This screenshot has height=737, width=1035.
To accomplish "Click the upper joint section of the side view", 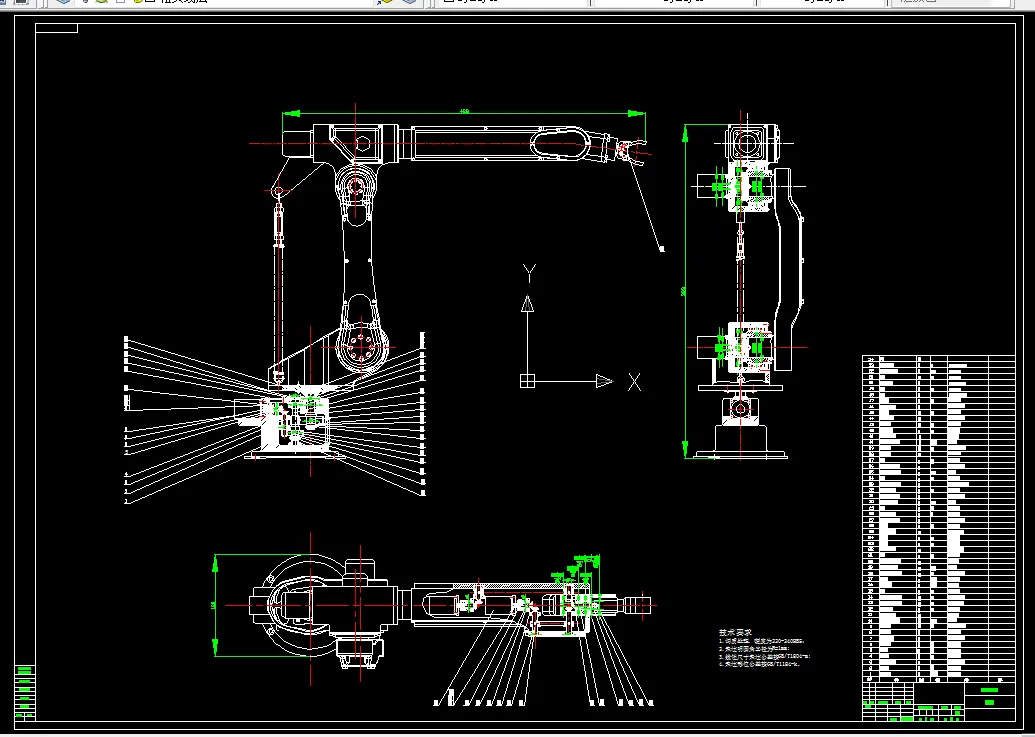I will coord(750,186).
